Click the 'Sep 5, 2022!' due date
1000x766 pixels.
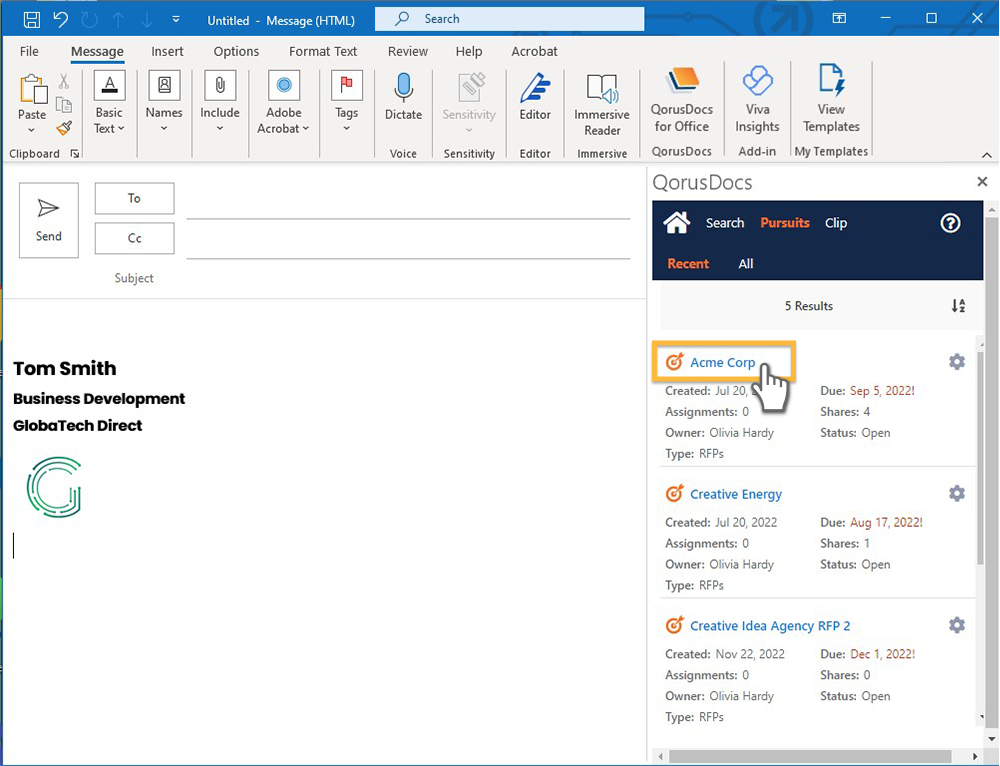point(882,390)
